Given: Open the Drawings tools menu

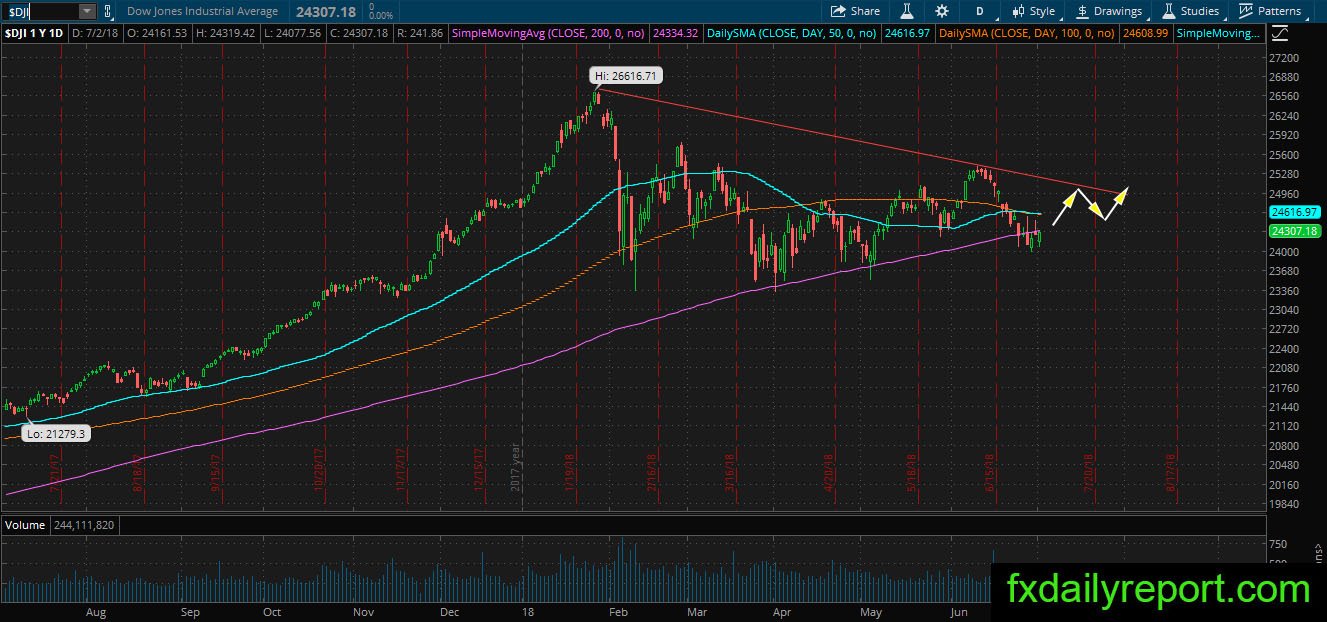Looking at the screenshot, I should click(1109, 11).
